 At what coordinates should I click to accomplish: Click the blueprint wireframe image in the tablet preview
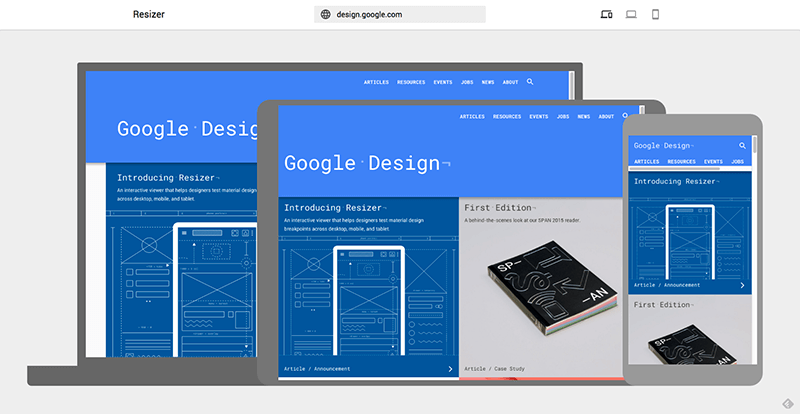[x=368, y=296]
